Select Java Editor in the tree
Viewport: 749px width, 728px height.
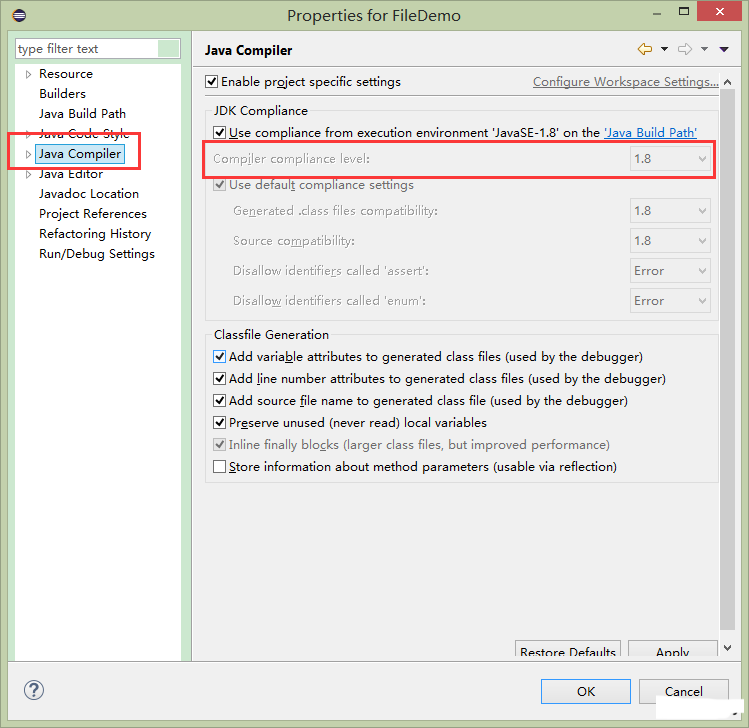[x=71, y=174]
